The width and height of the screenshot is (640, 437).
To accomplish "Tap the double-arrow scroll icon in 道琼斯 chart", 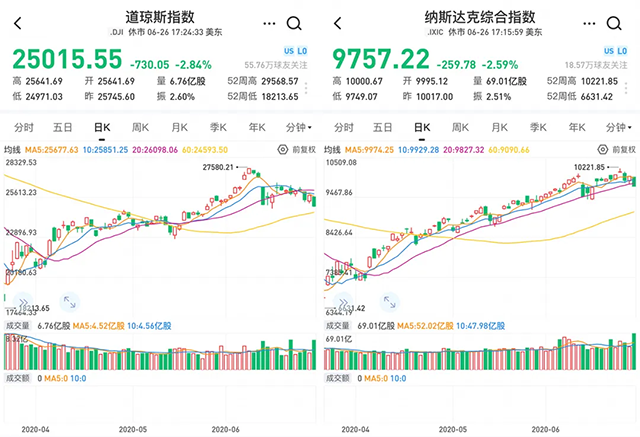I will pos(23,302).
